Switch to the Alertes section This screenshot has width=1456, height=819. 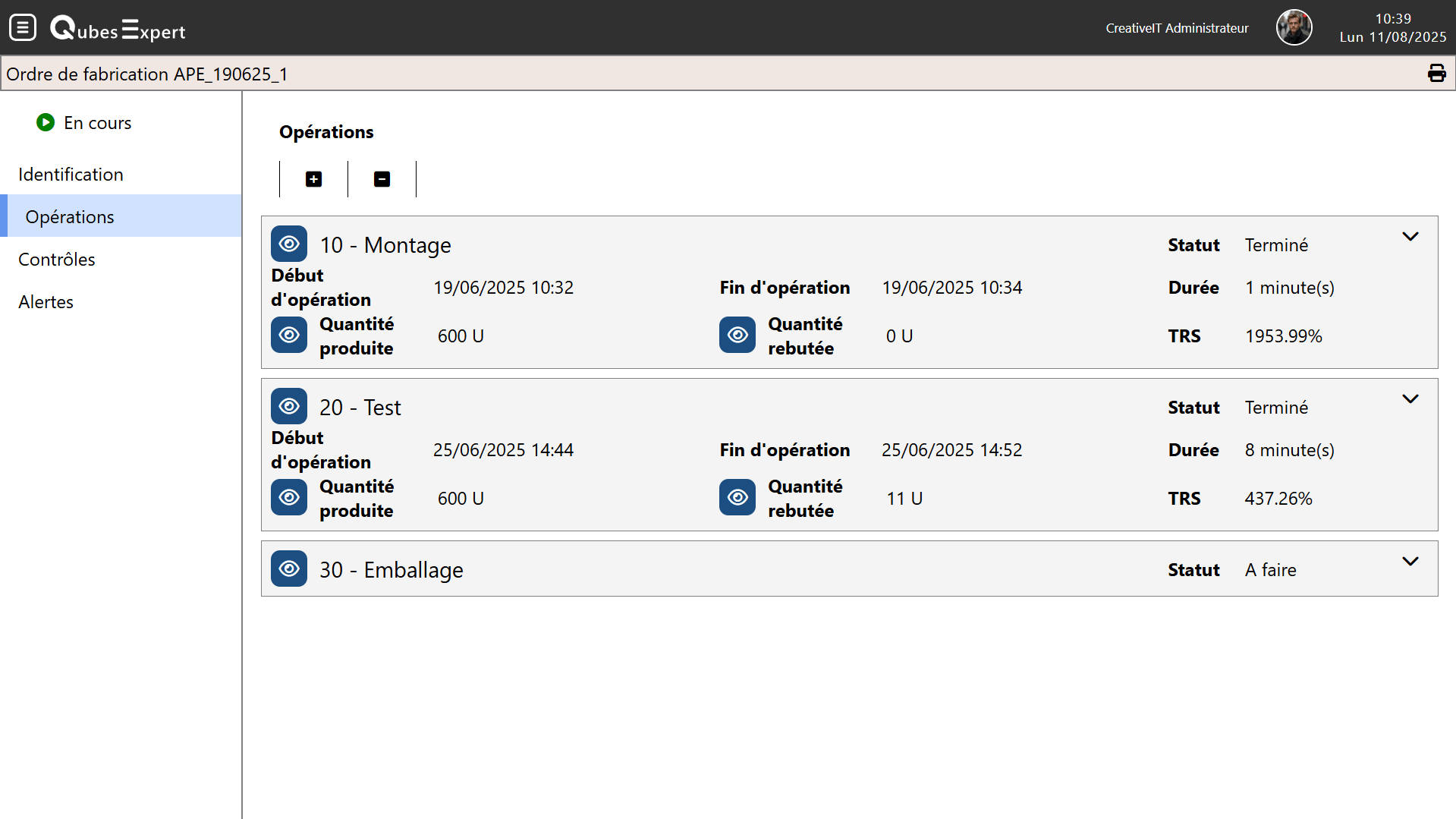tap(46, 302)
